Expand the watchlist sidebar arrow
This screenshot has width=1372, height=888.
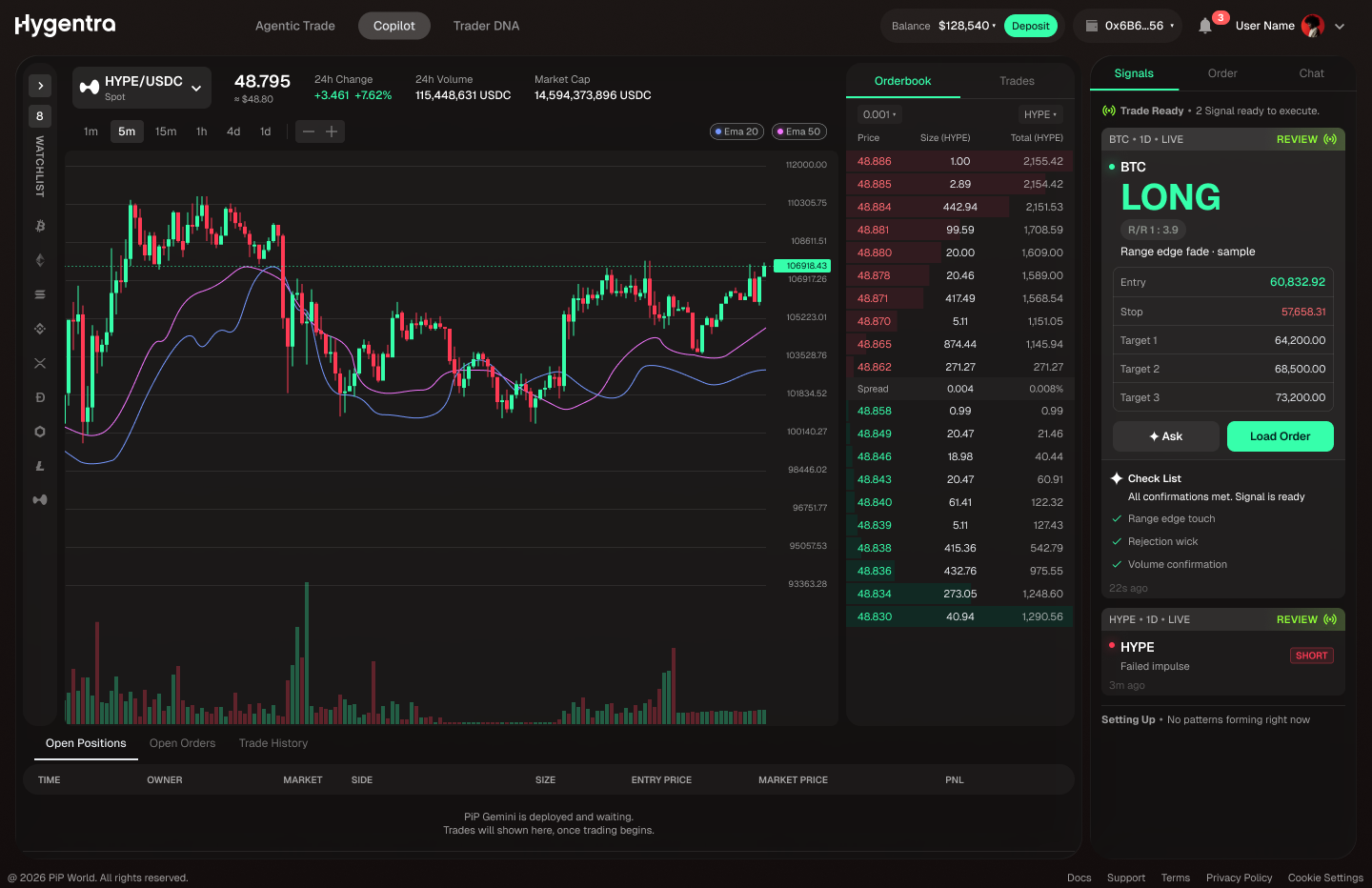40,86
